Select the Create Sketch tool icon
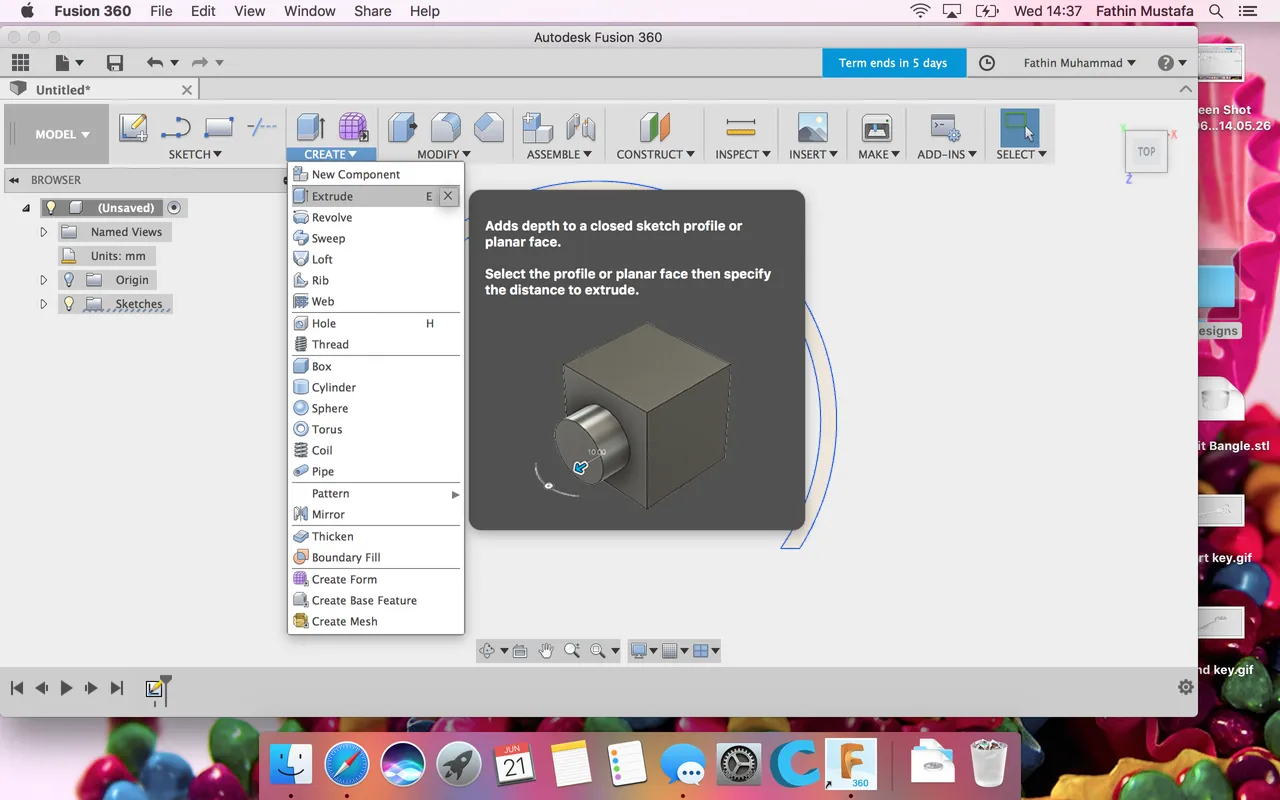 tap(133, 127)
